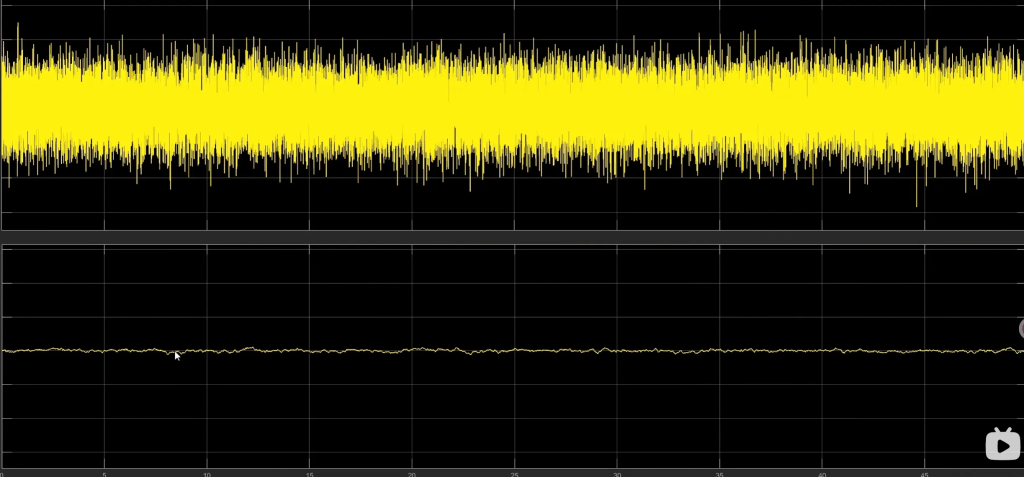The height and width of the screenshot is (477, 1024).
Task: Click the x-axis tick label 5
Action: coord(104,474)
